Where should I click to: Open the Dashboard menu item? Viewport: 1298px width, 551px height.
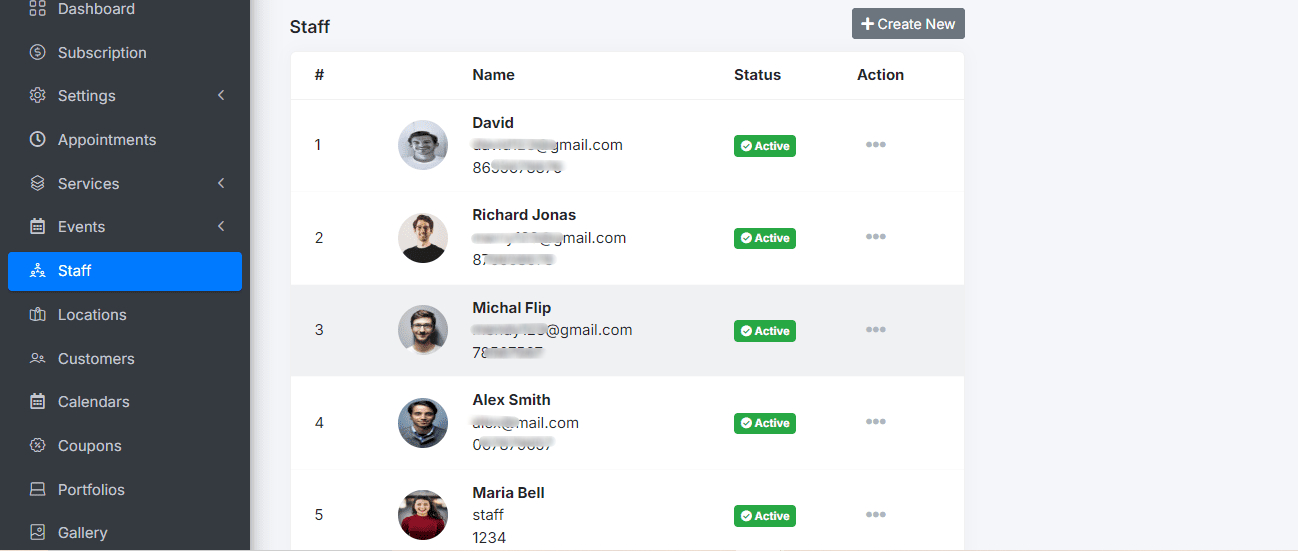tap(96, 9)
